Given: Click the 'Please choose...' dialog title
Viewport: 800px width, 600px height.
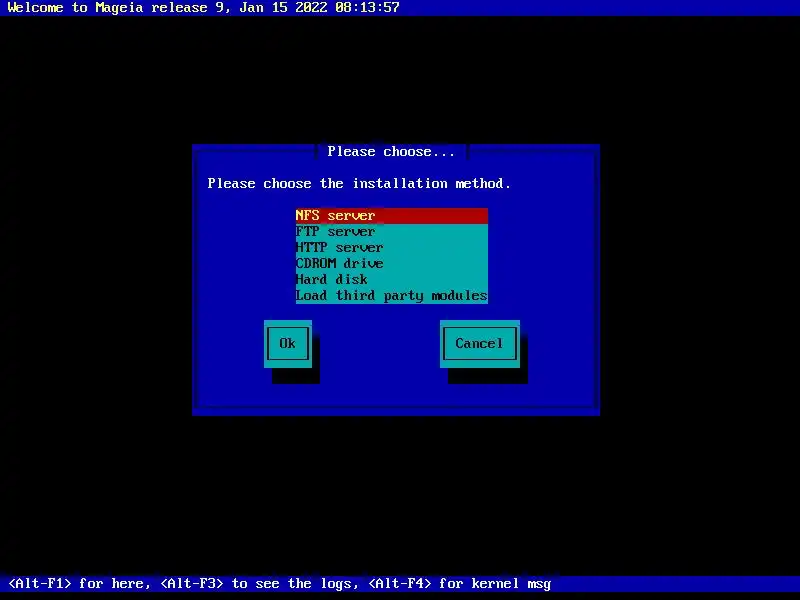Looking at the screenshot, I should point(391,152).
